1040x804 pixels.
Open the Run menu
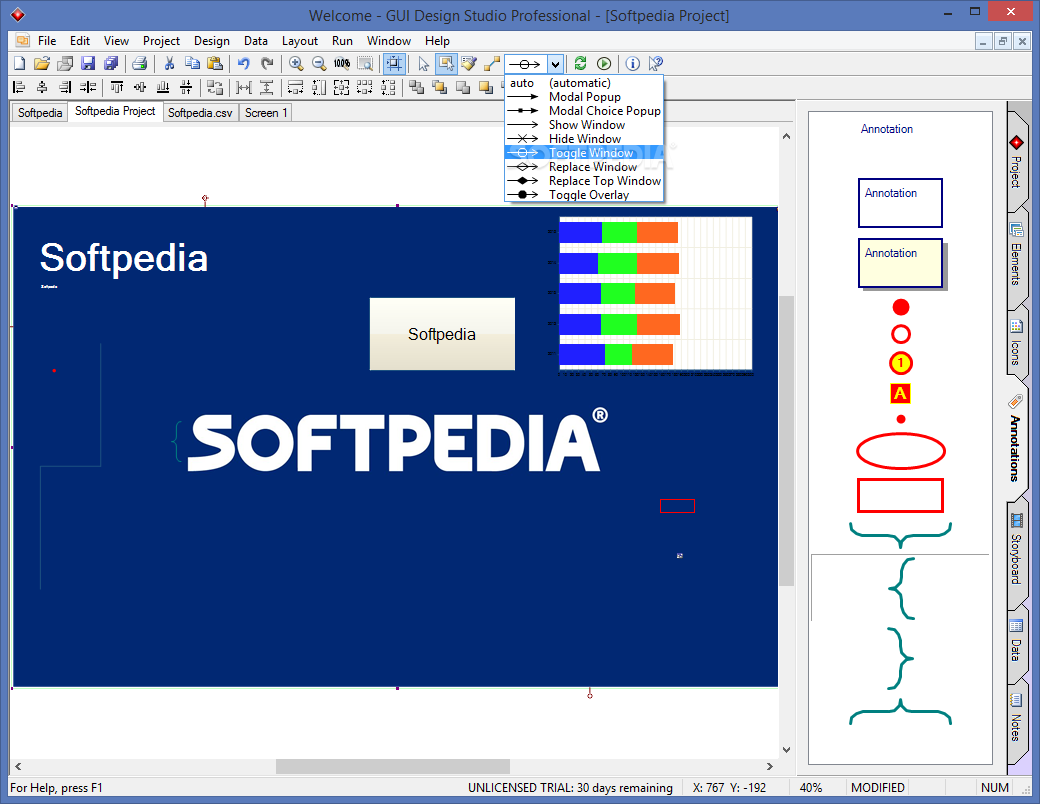tap(342, 40)
